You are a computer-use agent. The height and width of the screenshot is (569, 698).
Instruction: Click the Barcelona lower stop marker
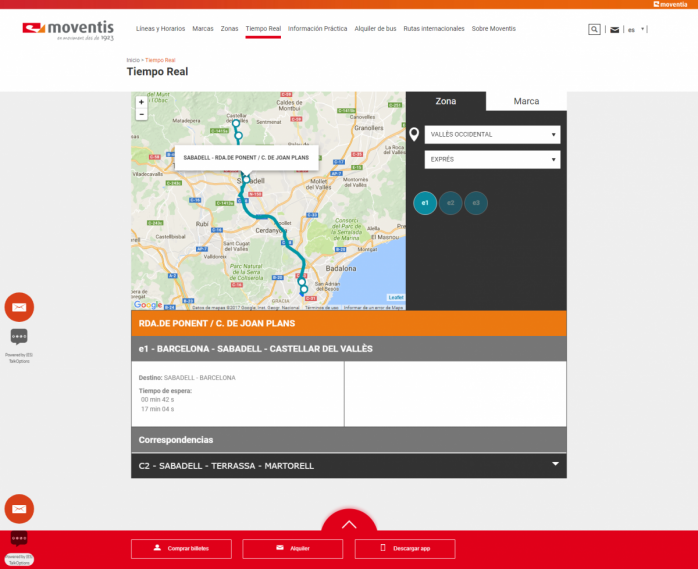click(304, 289)
